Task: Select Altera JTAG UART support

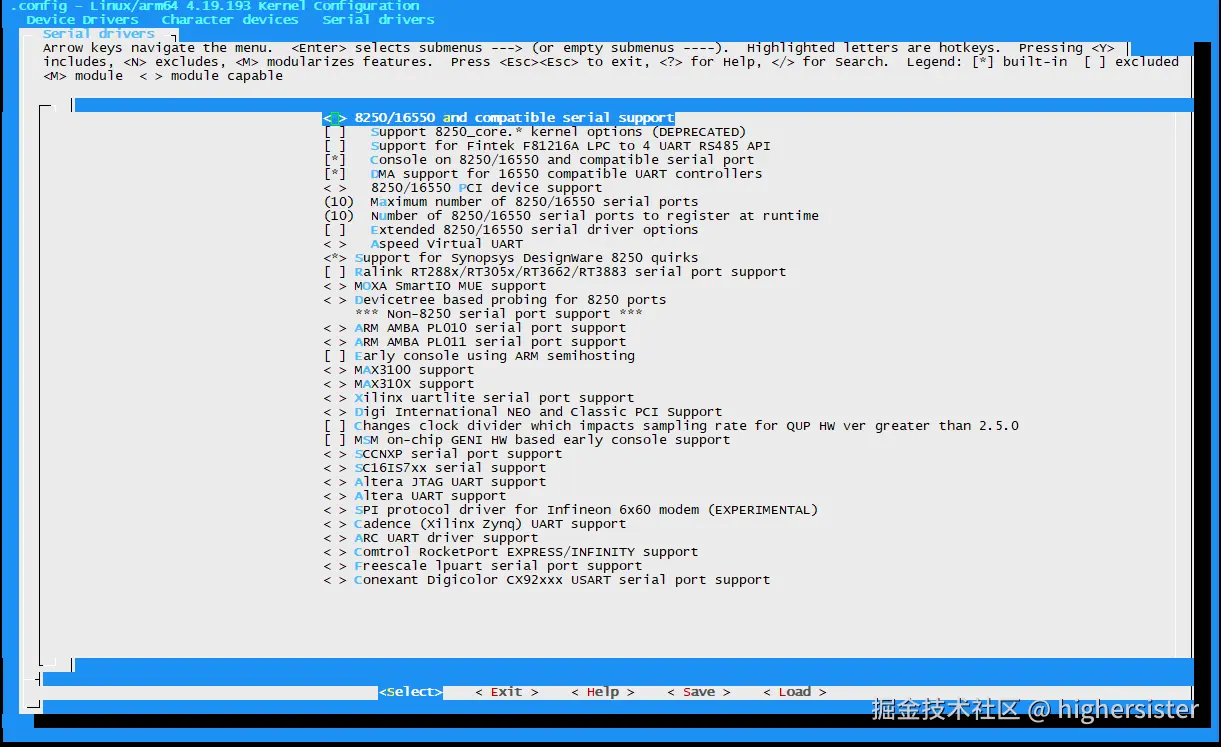Action: coord(434,482)
